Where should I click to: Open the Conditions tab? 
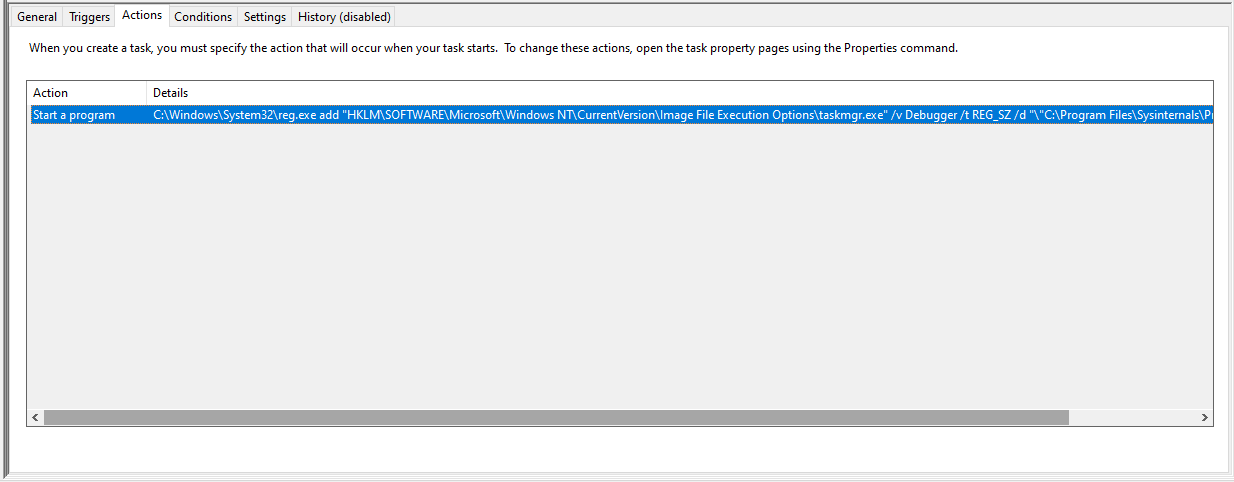[x=203, y=17]
